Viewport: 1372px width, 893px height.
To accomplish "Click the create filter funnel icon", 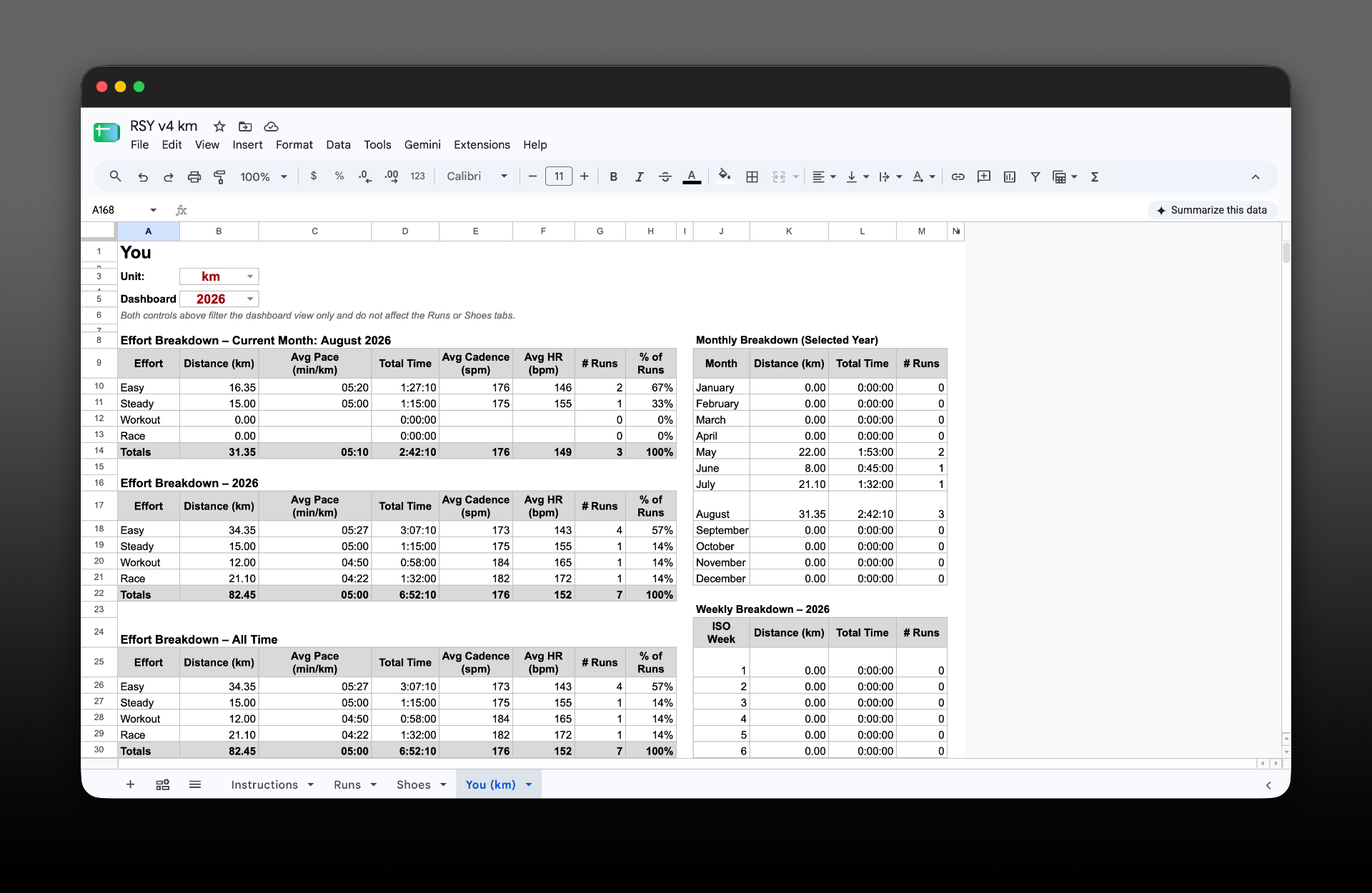I will tap(1035, 176).
